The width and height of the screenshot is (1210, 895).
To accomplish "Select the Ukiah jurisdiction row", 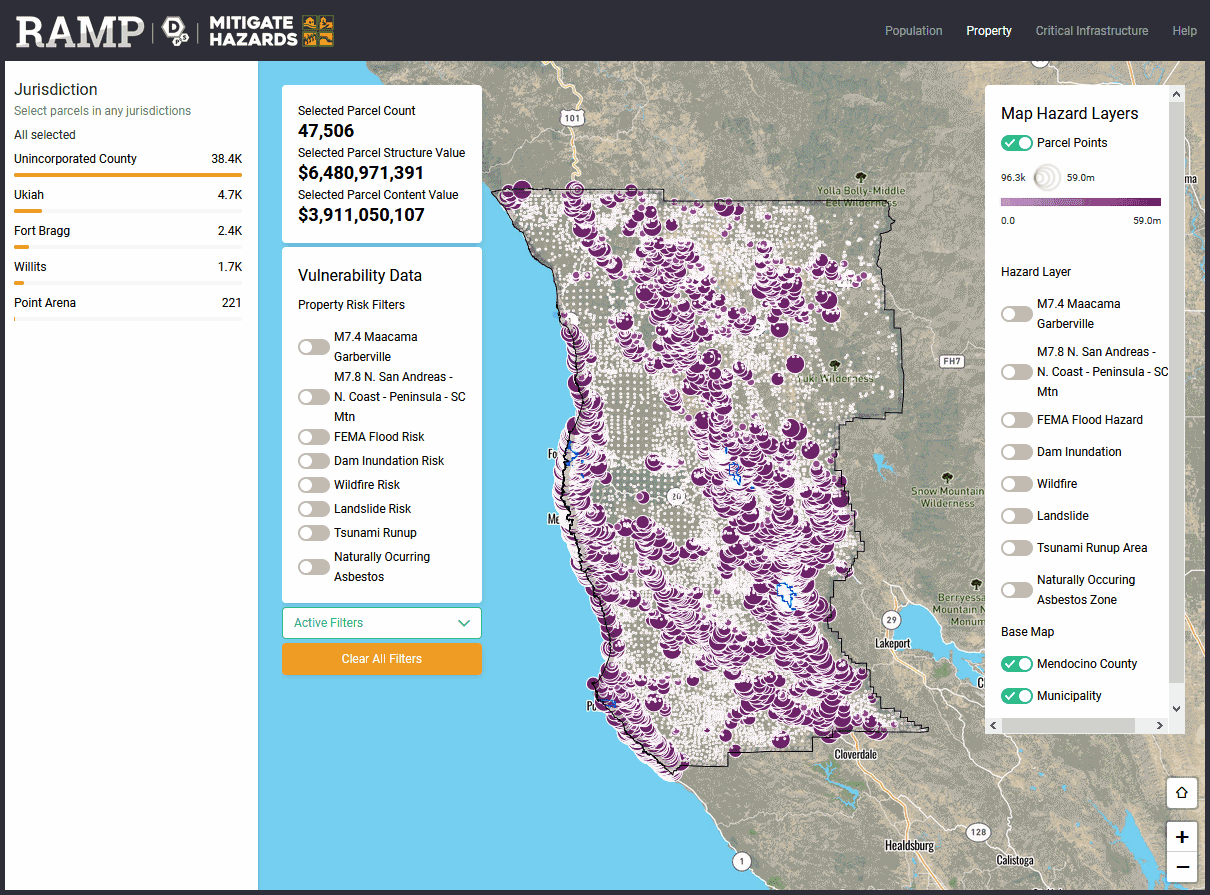I will (128, 197).
